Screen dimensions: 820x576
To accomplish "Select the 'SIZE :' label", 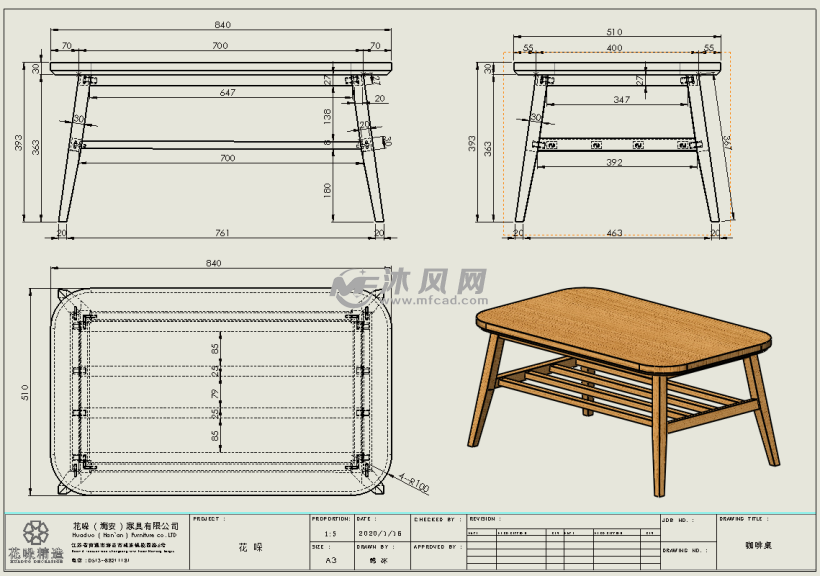I will tap(320, 547).
